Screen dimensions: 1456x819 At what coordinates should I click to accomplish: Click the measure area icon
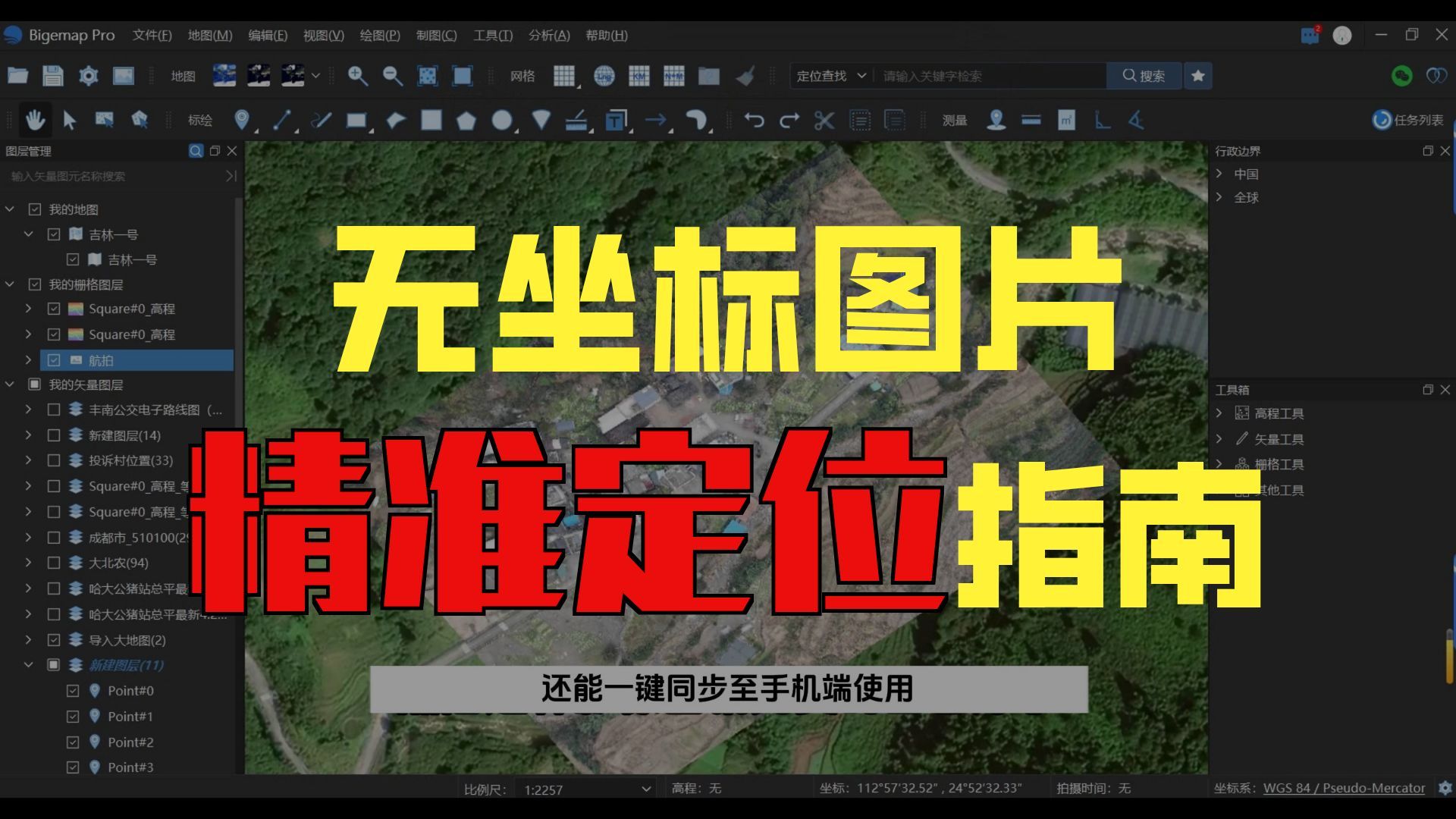point(1066,120)
